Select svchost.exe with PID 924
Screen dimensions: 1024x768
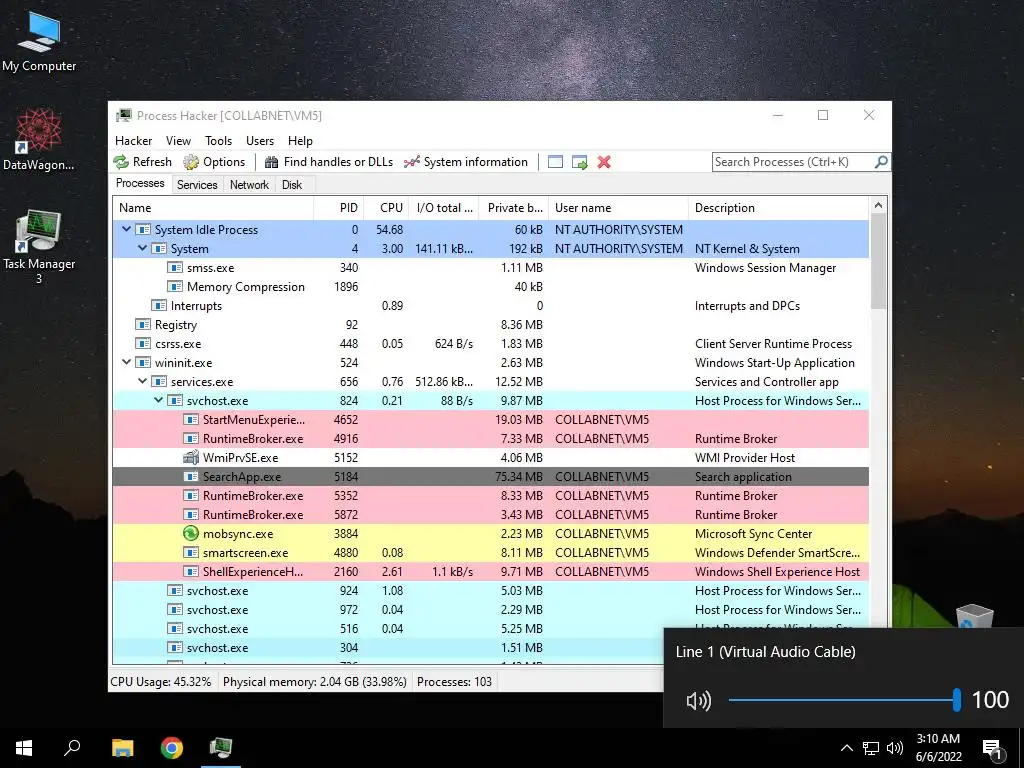point(490,590)
